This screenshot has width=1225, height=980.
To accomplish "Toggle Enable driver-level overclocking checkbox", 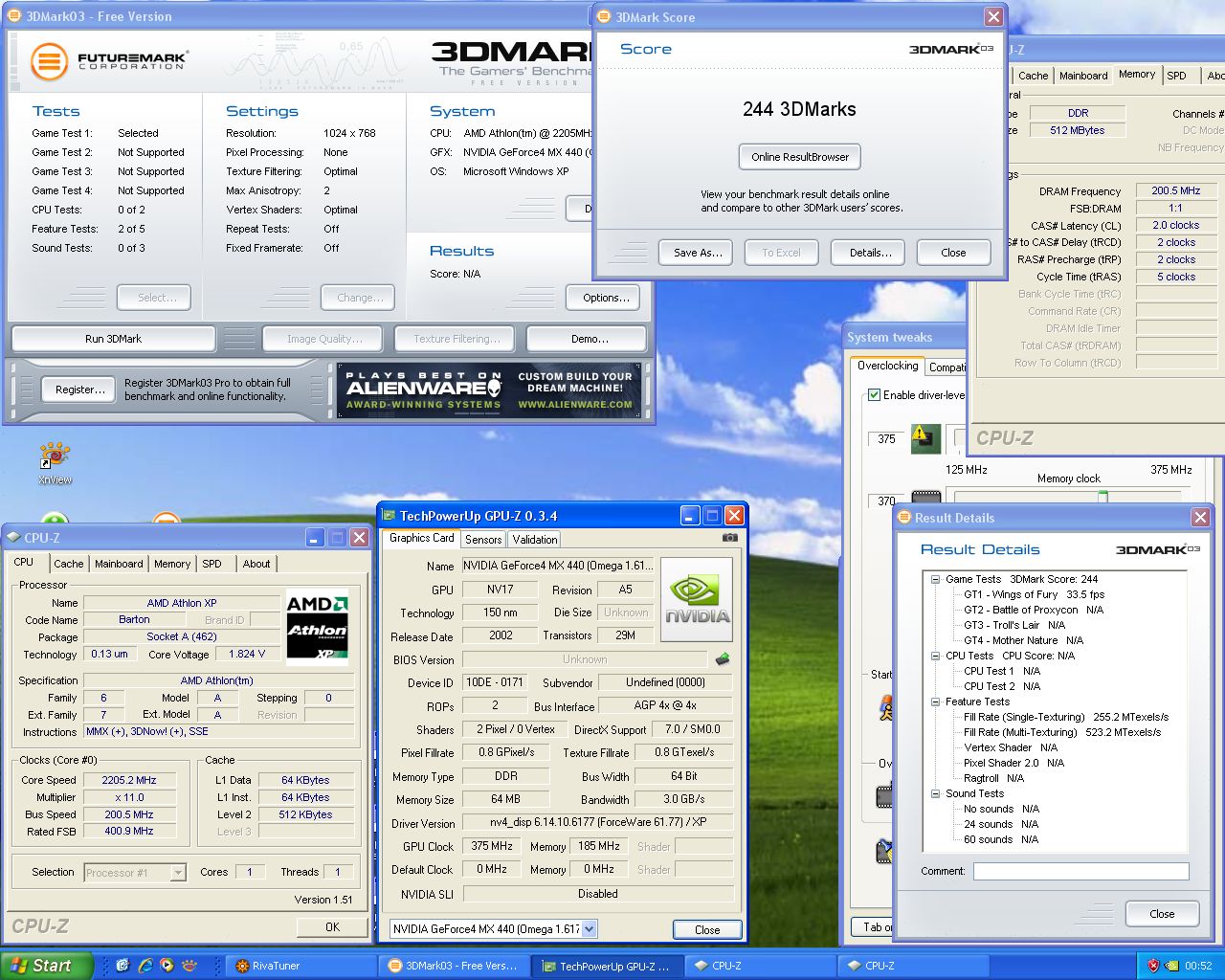I will [874, 394].
